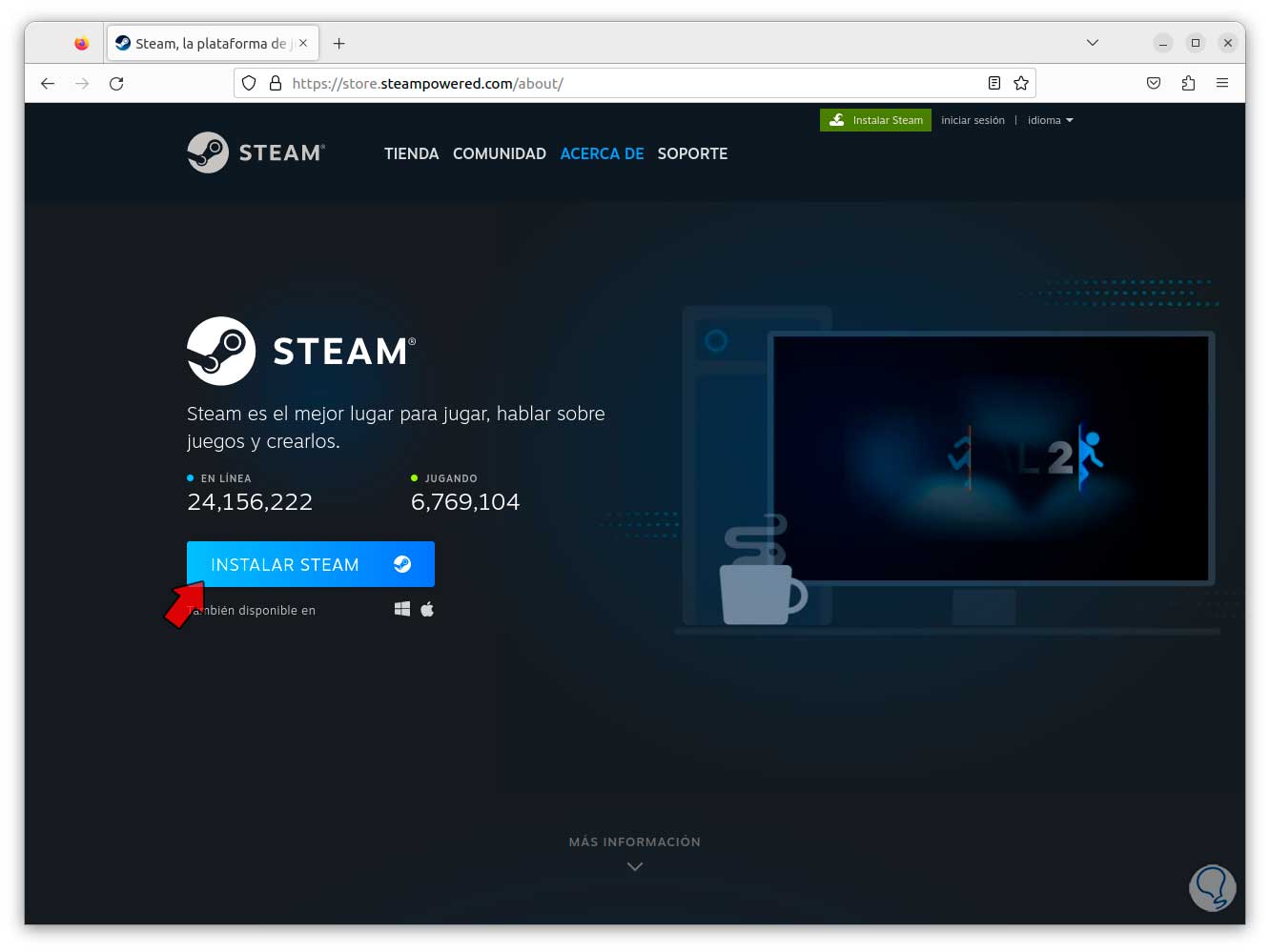Go back to the previous page
The height and width of the screenshot is (952, 1270).
(48, 84)
